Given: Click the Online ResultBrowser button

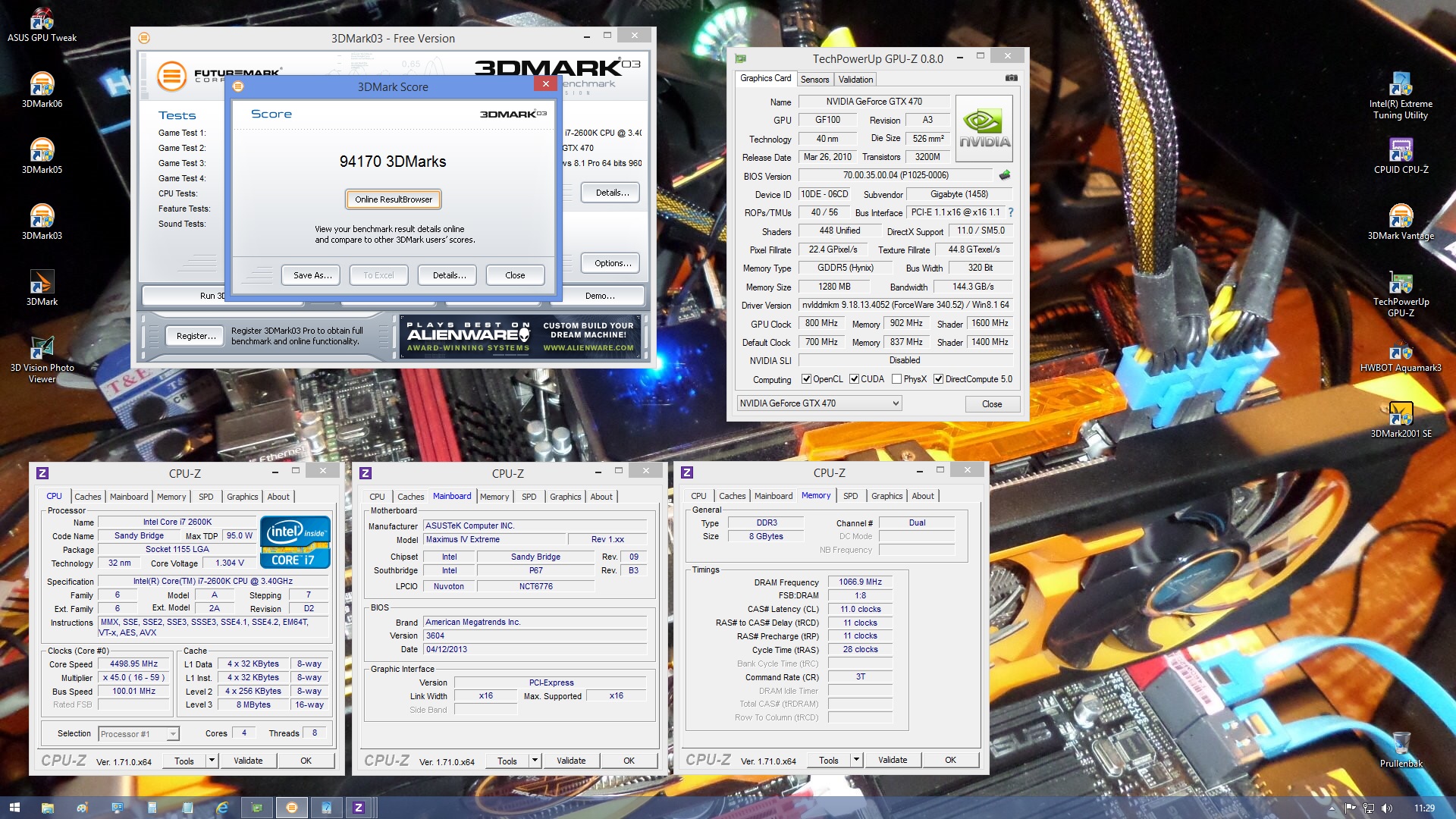Looking at the screenshot, I should [393, 199].
